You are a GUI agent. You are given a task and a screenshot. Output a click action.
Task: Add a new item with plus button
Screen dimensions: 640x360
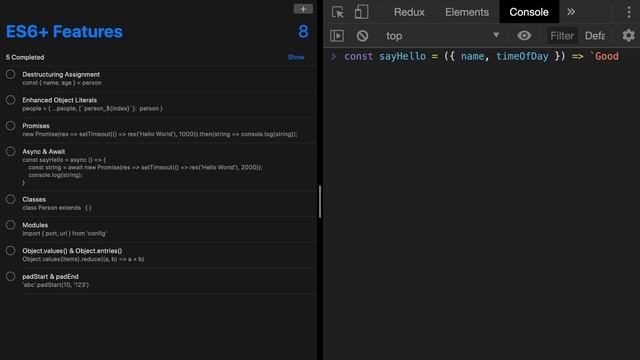pos(303,9)
